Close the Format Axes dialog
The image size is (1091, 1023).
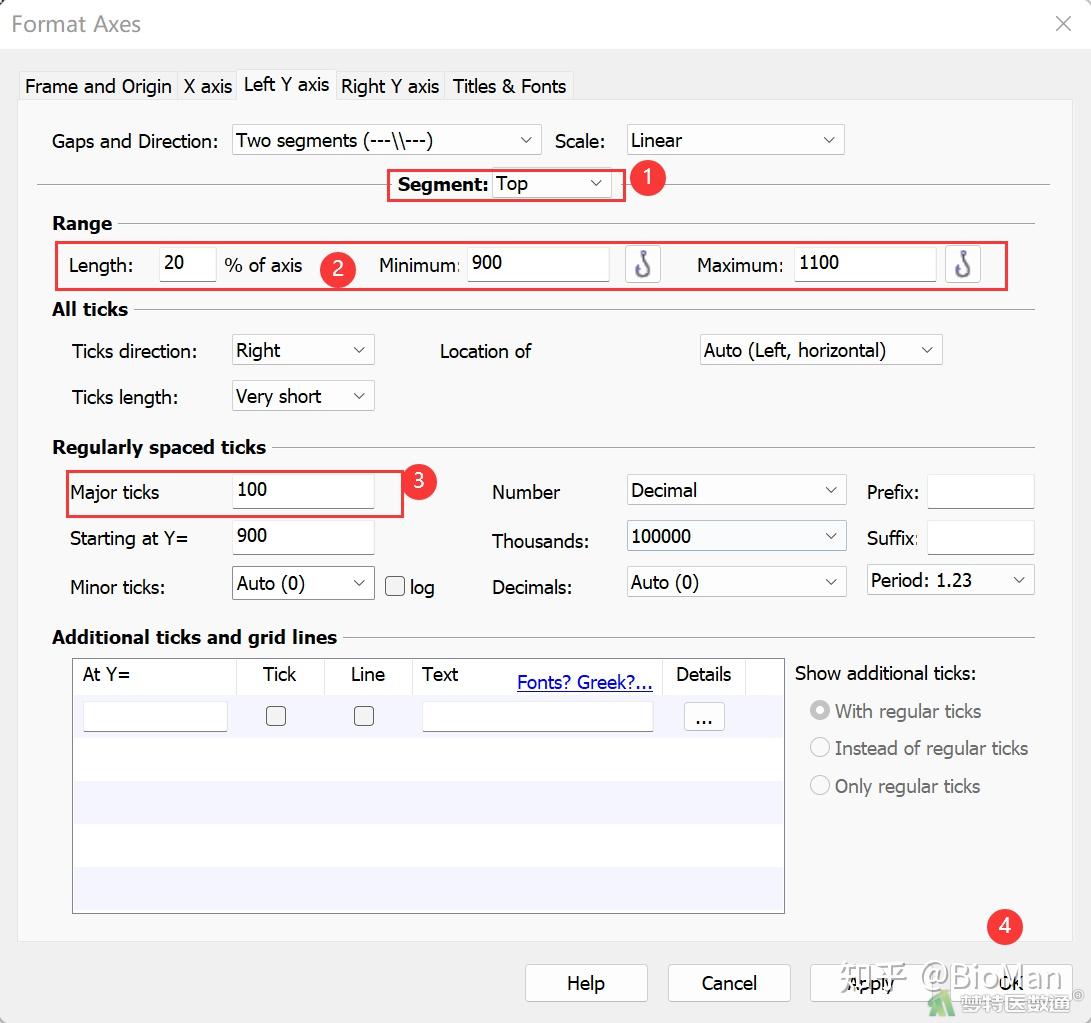[1063, 24]
